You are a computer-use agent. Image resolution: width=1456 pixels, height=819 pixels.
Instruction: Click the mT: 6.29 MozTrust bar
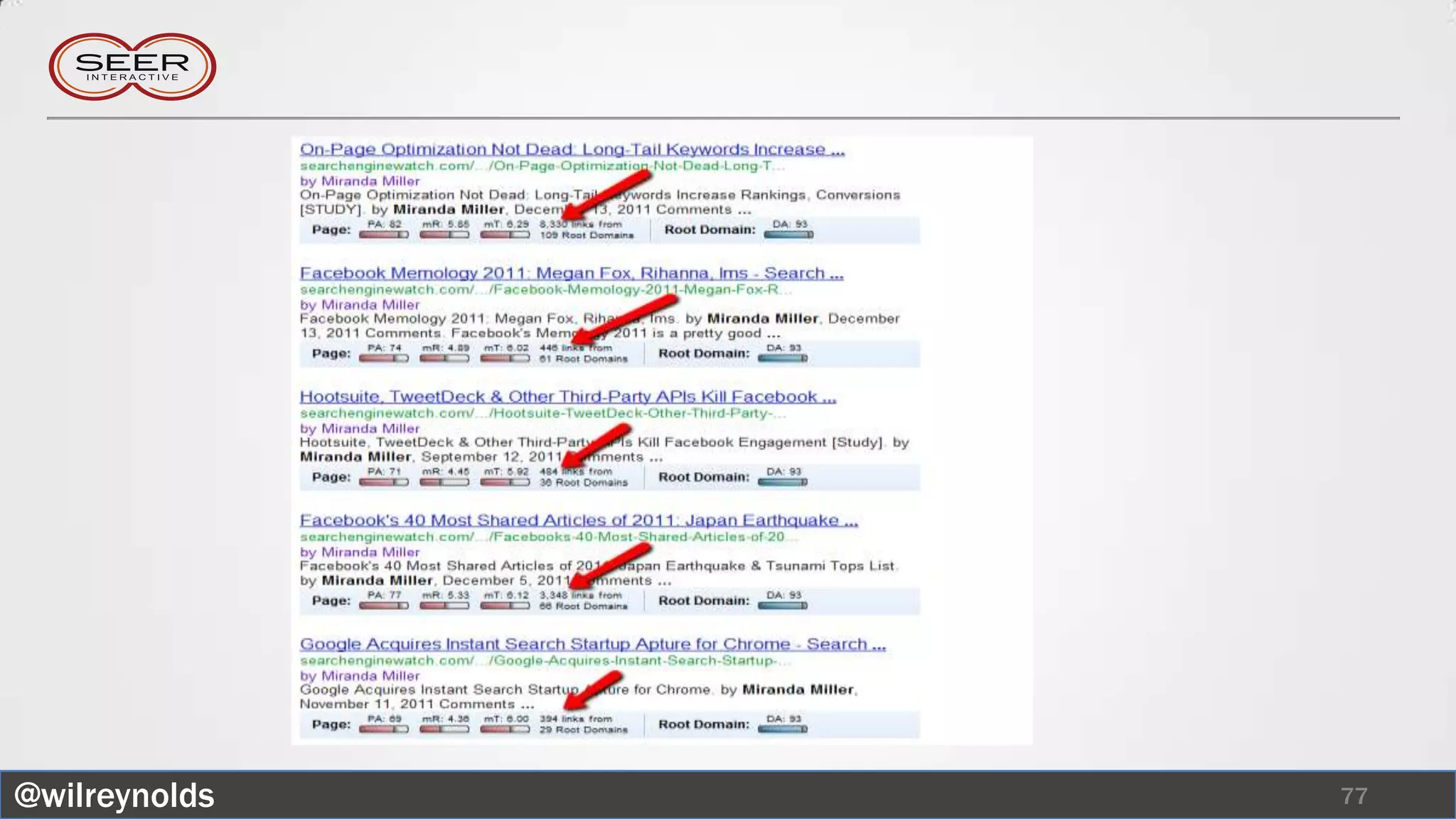tap(505, 234)
